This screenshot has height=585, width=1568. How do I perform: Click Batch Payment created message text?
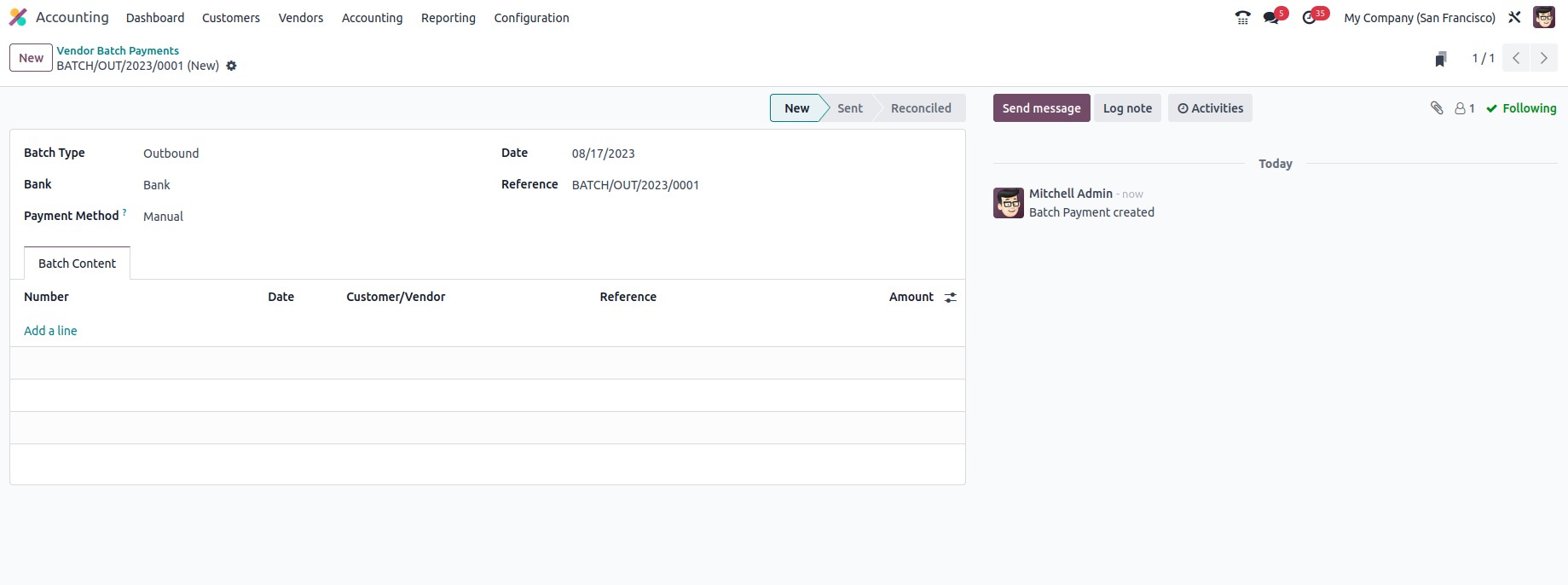click(x=1091, y=212)
